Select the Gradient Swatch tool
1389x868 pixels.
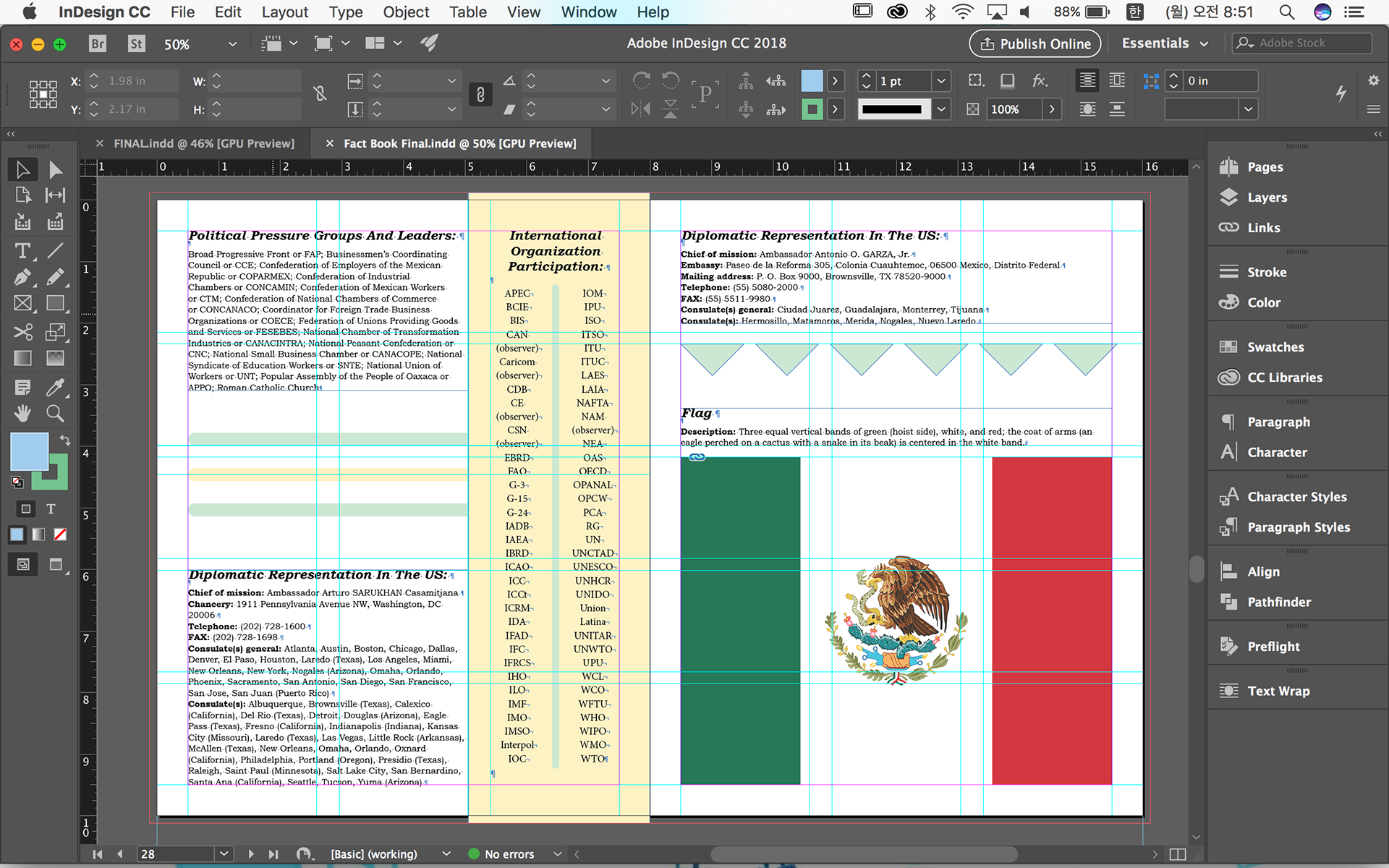(x=22, y=358)
